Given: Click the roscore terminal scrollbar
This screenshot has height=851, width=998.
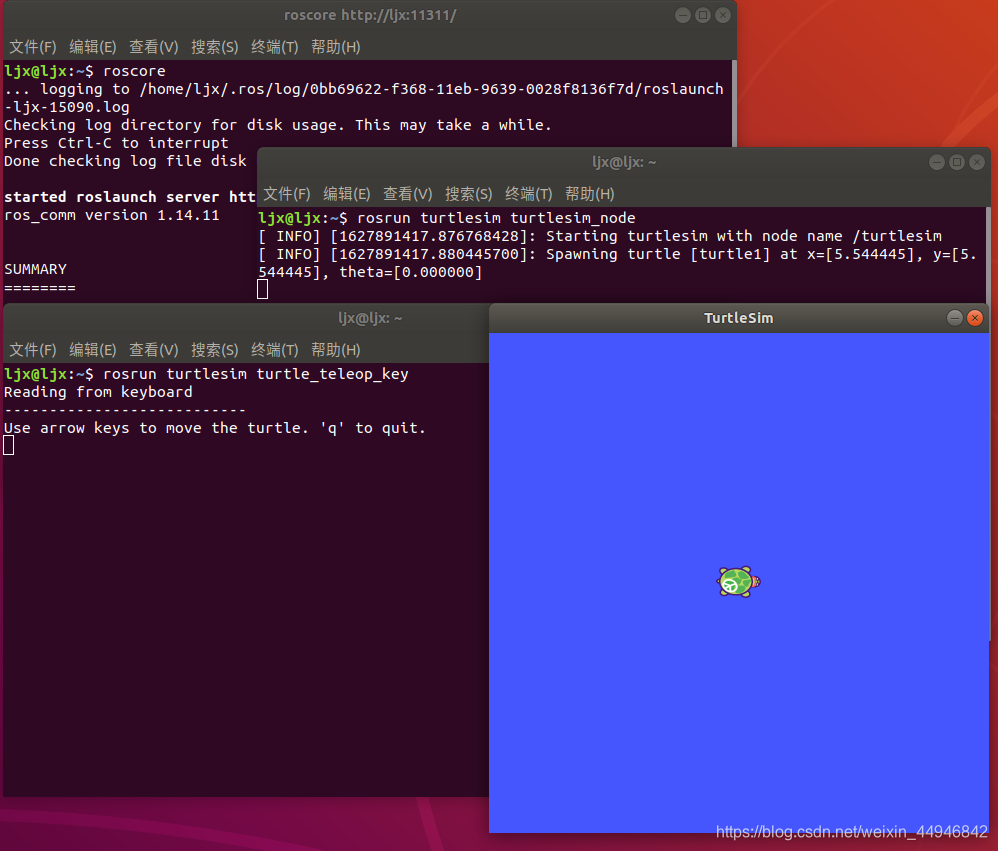Looking at the screenshot, I should point(734,102).
